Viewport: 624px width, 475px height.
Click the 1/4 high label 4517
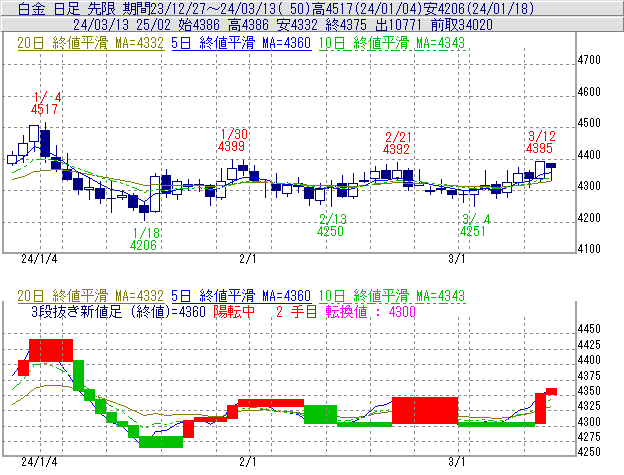click(45, 109)
